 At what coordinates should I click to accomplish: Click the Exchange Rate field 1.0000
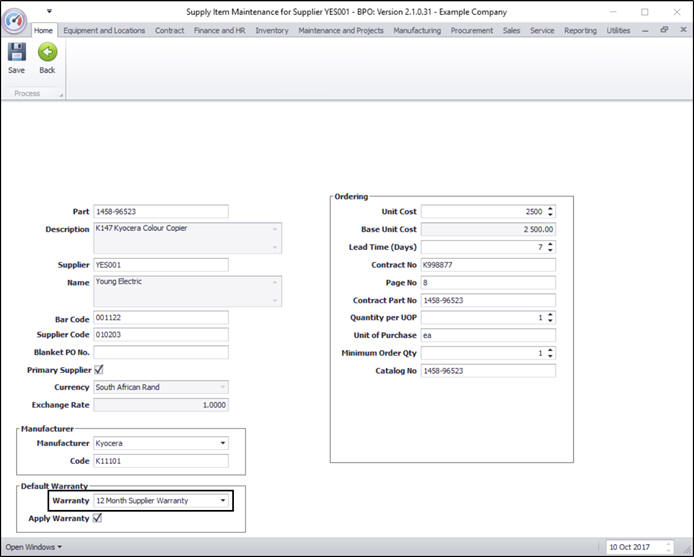pos(161,405)
